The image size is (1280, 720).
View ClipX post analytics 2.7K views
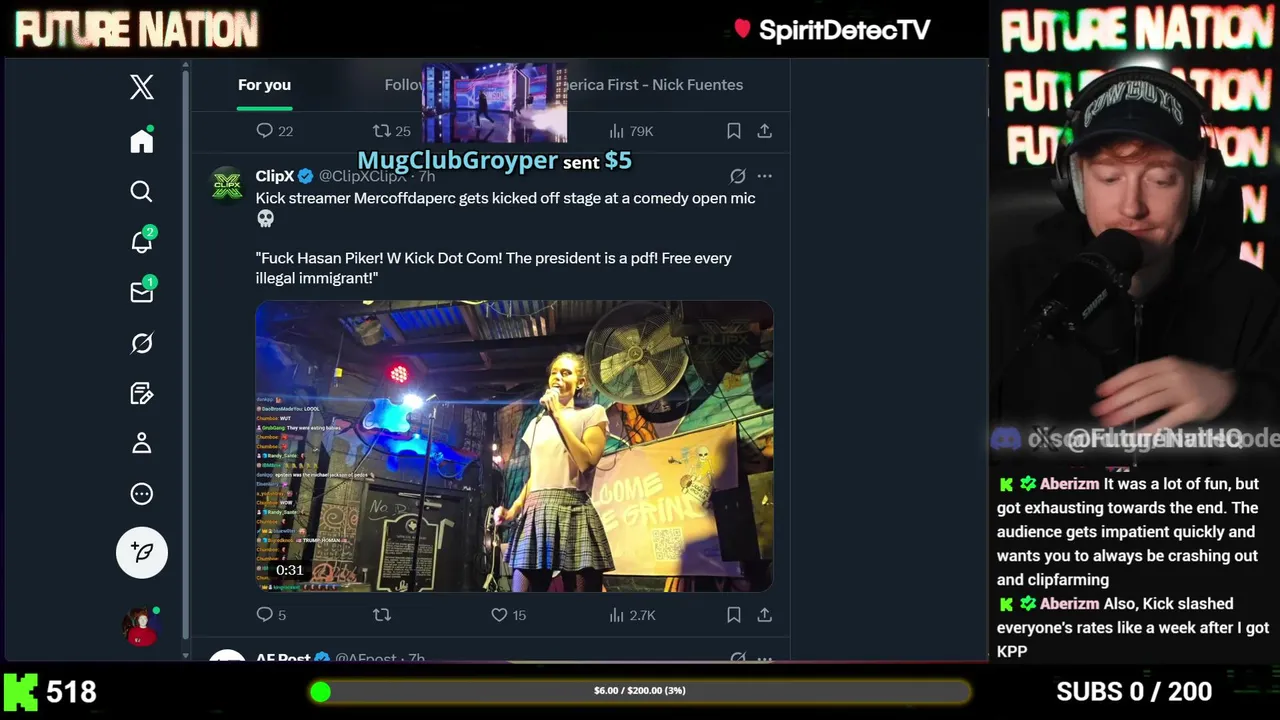[x=632, y=615]
